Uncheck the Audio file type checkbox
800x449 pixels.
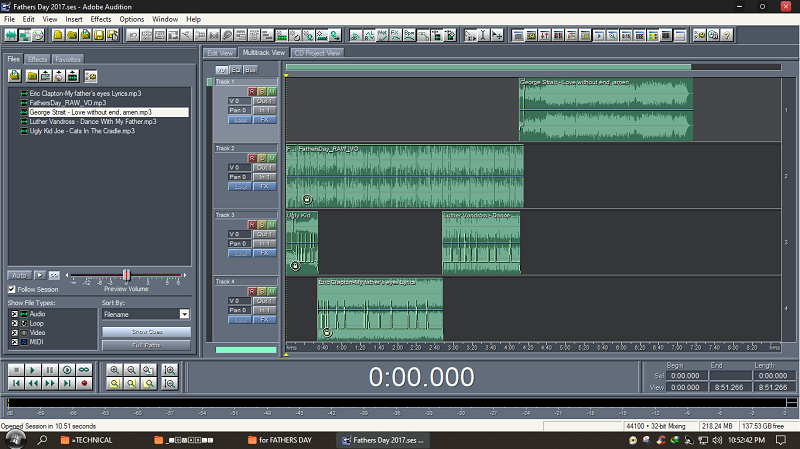tap(14, 314)
